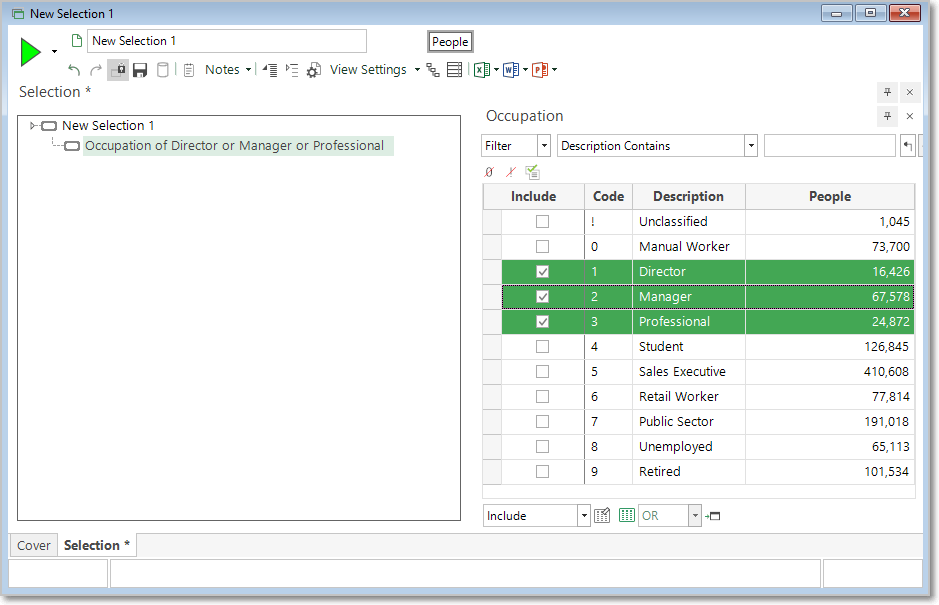The height and width of the screenshot is (605, 939).
Task: Click the collapse all levels icon
Action: pos(270,70)
